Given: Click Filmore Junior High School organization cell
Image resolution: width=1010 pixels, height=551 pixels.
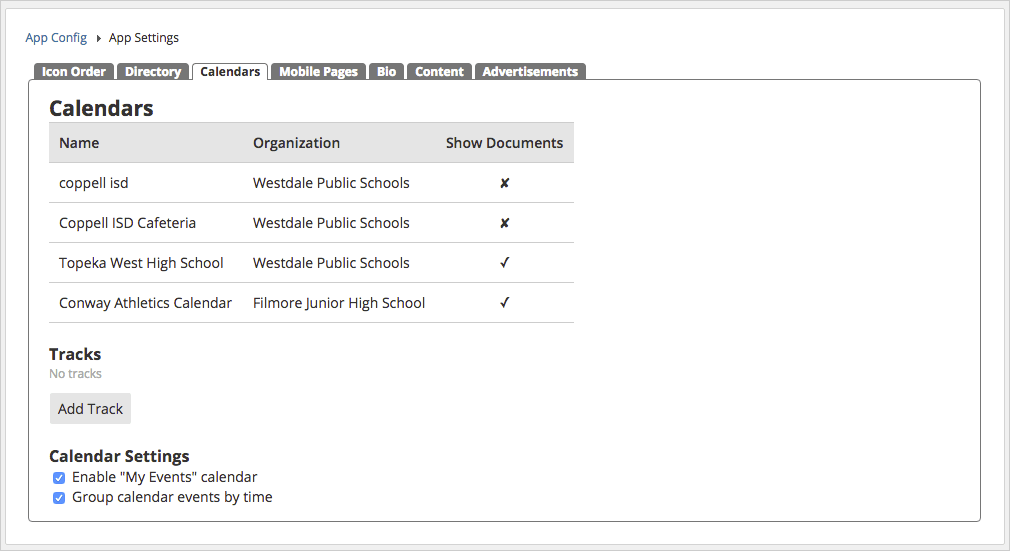Looking at the screenshot, I should pos(339,303).
